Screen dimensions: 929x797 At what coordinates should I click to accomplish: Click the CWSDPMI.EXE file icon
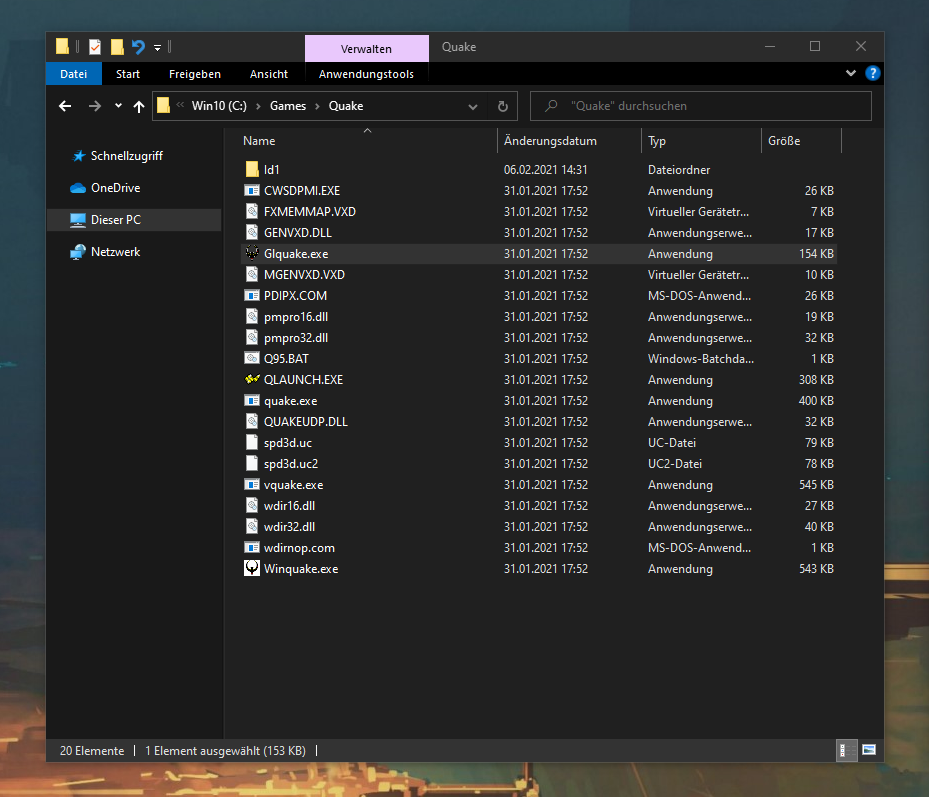pyautogui.click(x=252, y=191)
